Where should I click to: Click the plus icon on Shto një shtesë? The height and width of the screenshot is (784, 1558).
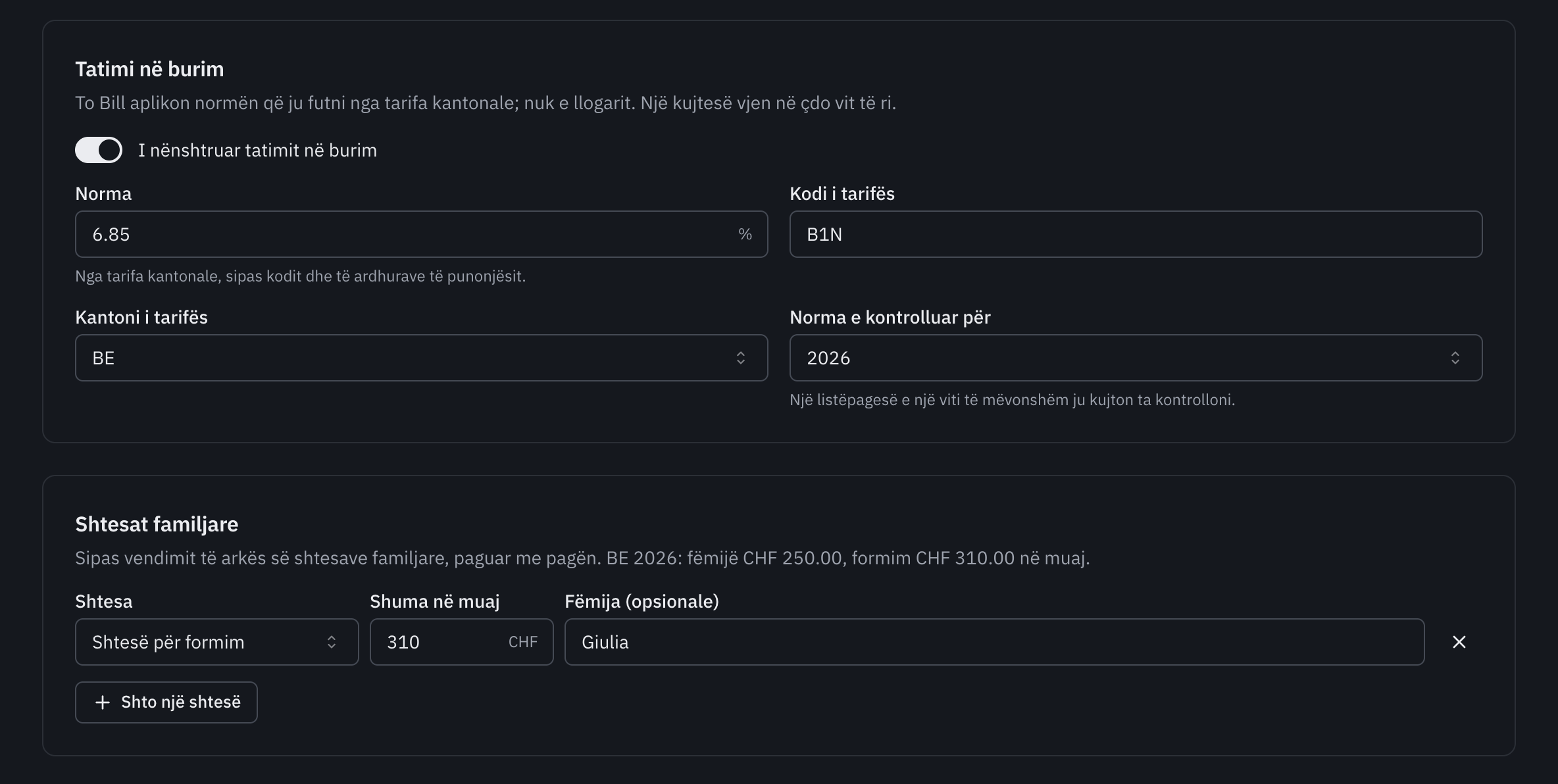pyautogui.click(x=103, y=702)
